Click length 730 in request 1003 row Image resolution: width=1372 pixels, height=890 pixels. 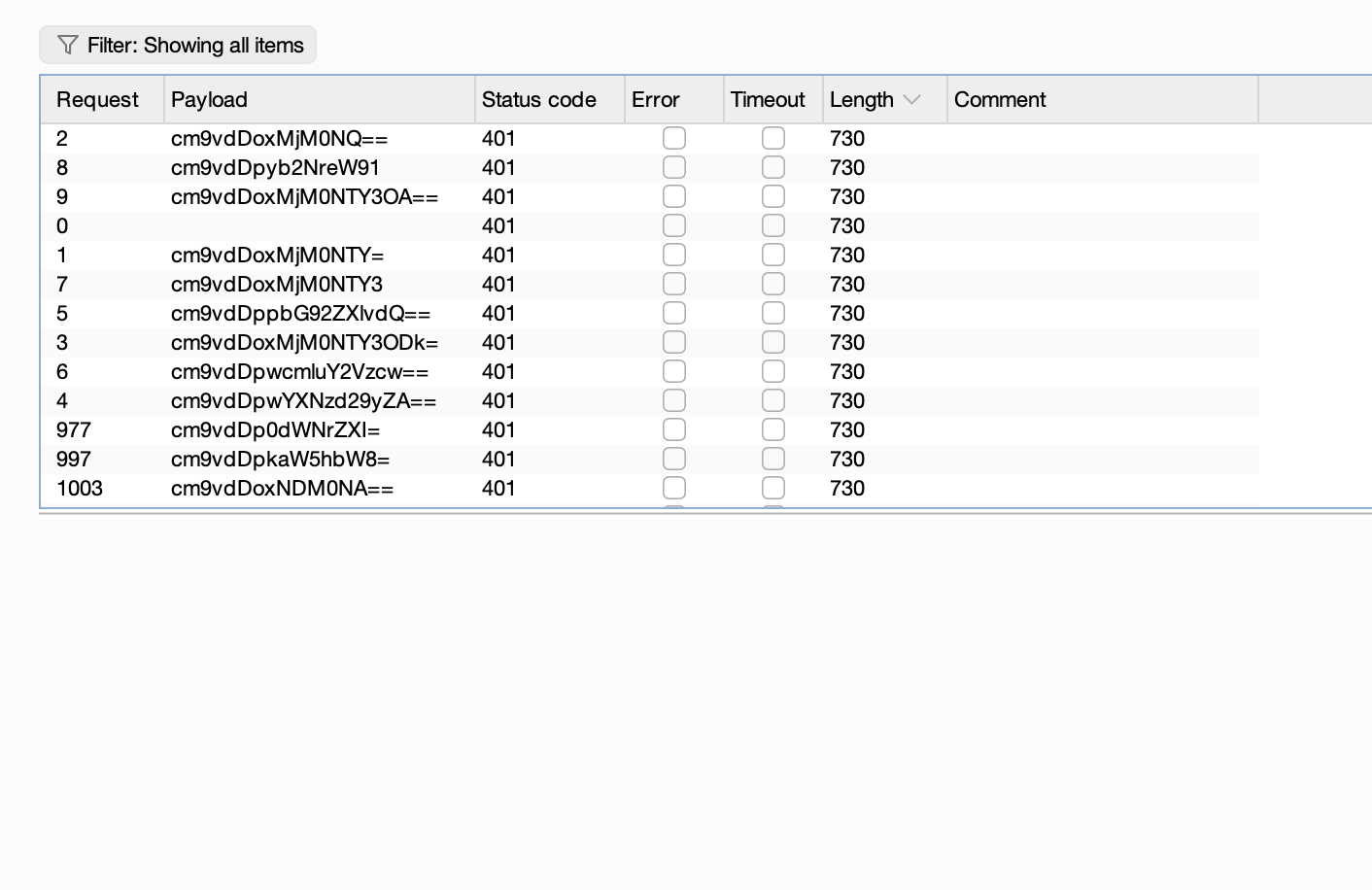pos(847,488)
